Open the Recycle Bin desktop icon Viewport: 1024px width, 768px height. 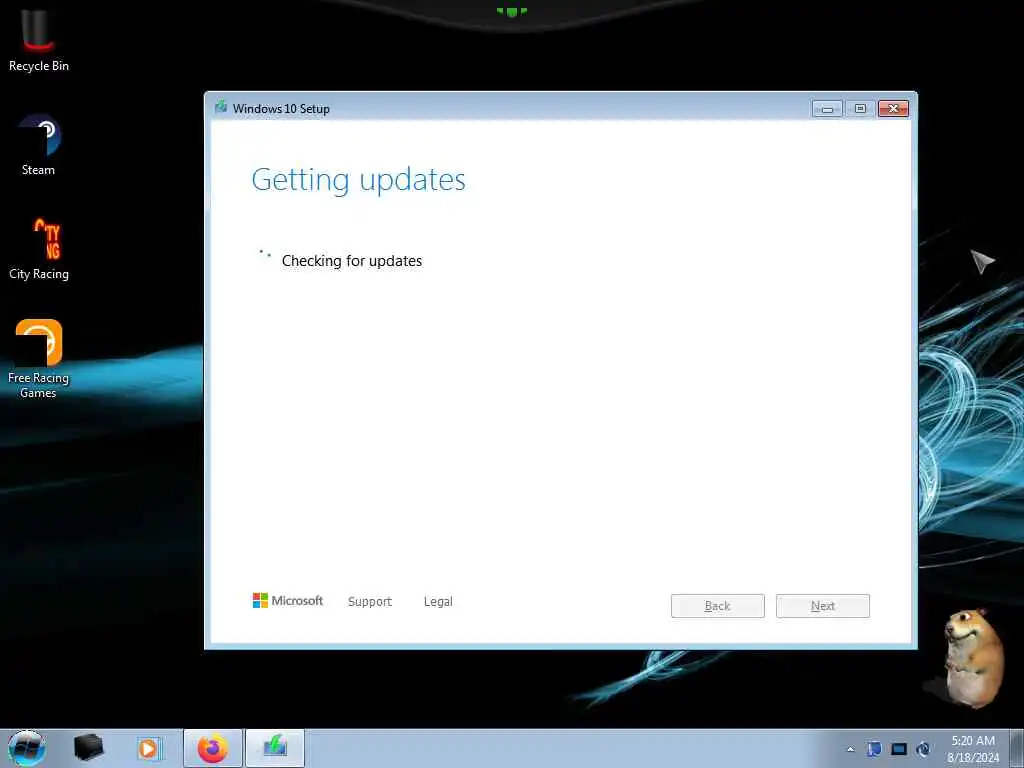click(x=39, y=39)
